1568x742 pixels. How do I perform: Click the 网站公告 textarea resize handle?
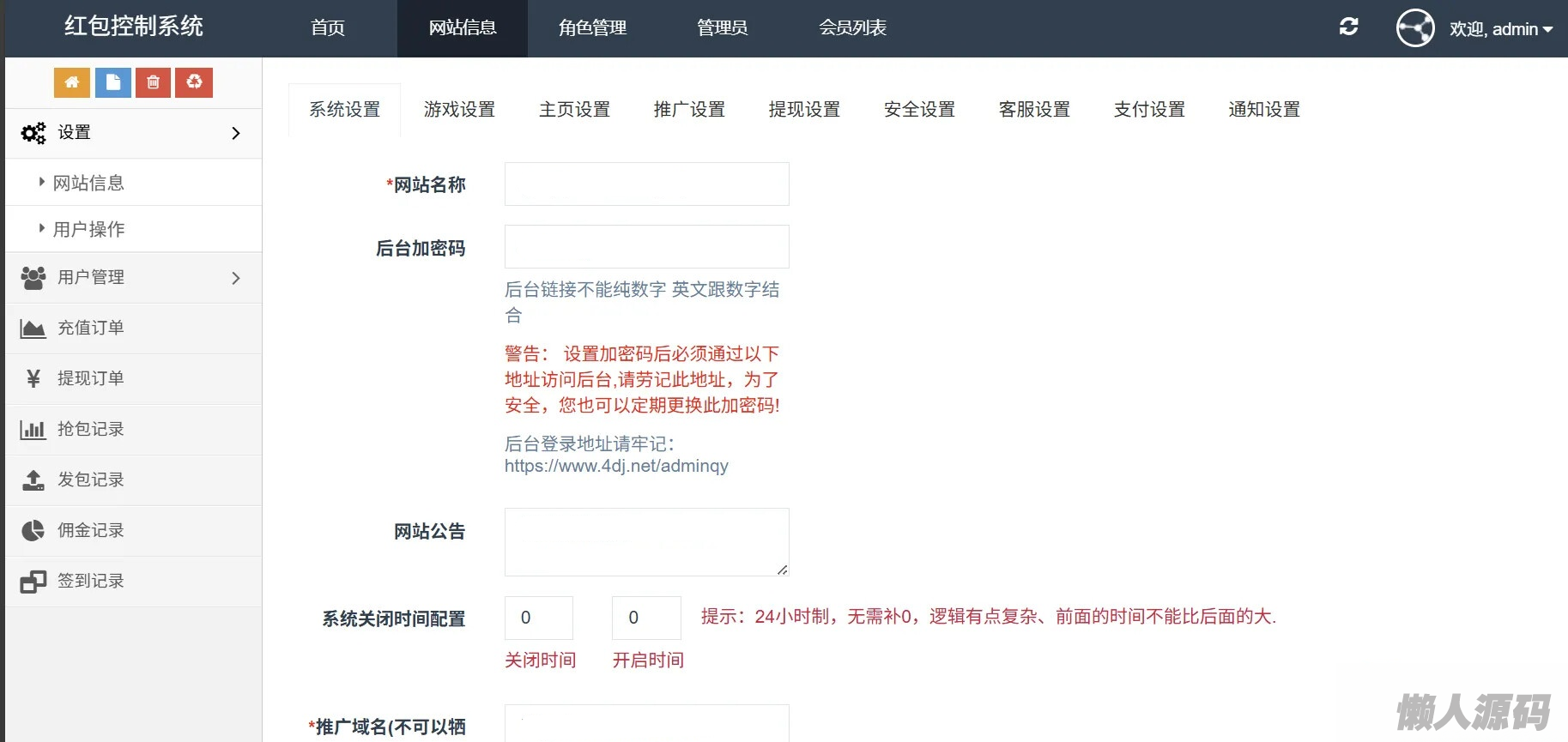point(782,570)
